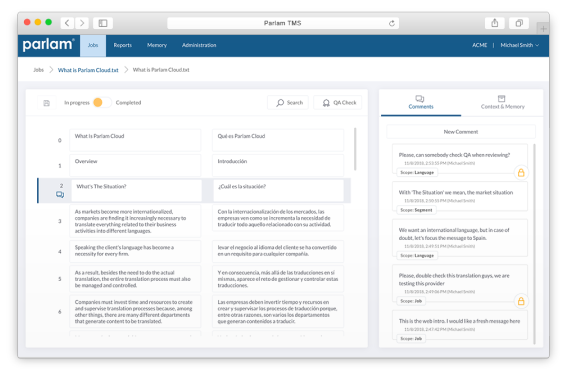
Task: Edit translation 'Introducción'
Action: coord(278,166)
